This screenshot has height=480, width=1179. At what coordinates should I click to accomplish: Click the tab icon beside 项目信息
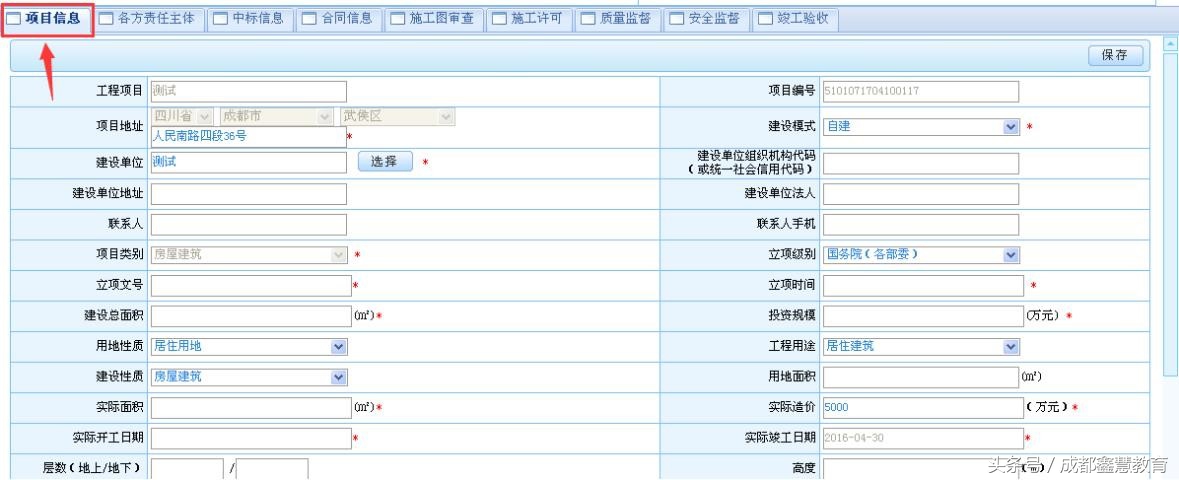[14, 20]
